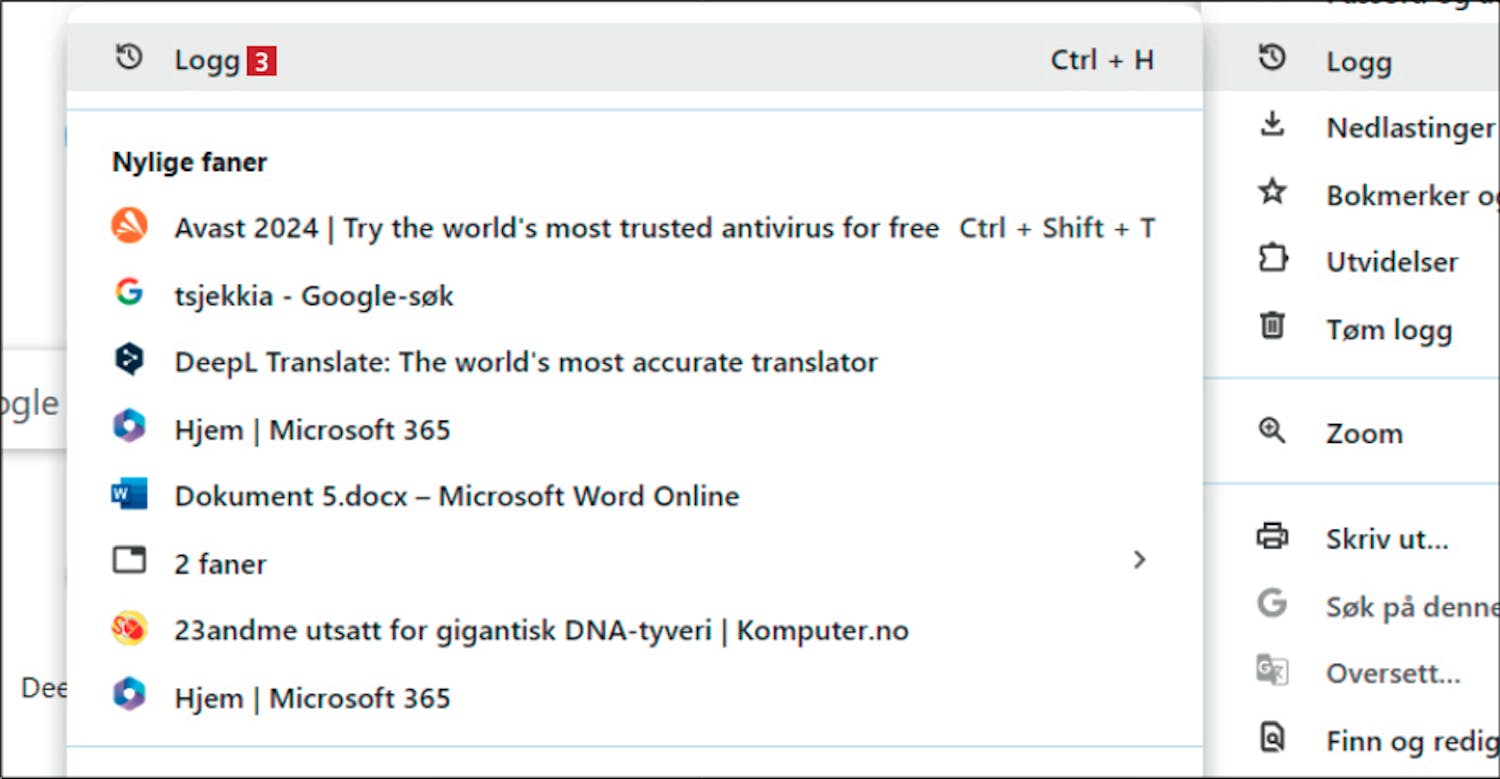The width and height of the screenshot is (1500, 779).
Task: Click the DeepL Translate favicon
Action: 129,360
